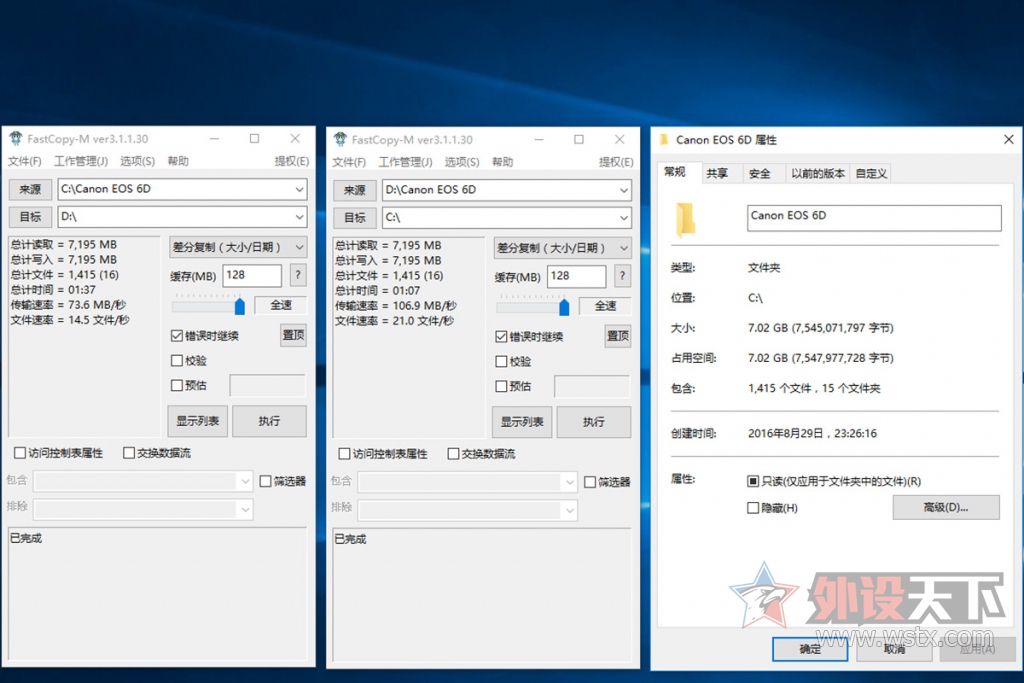The image size is (1024, 683).
Task: Click the ? buffer help button in middle FastCopy
Action: tap(622, 276)
